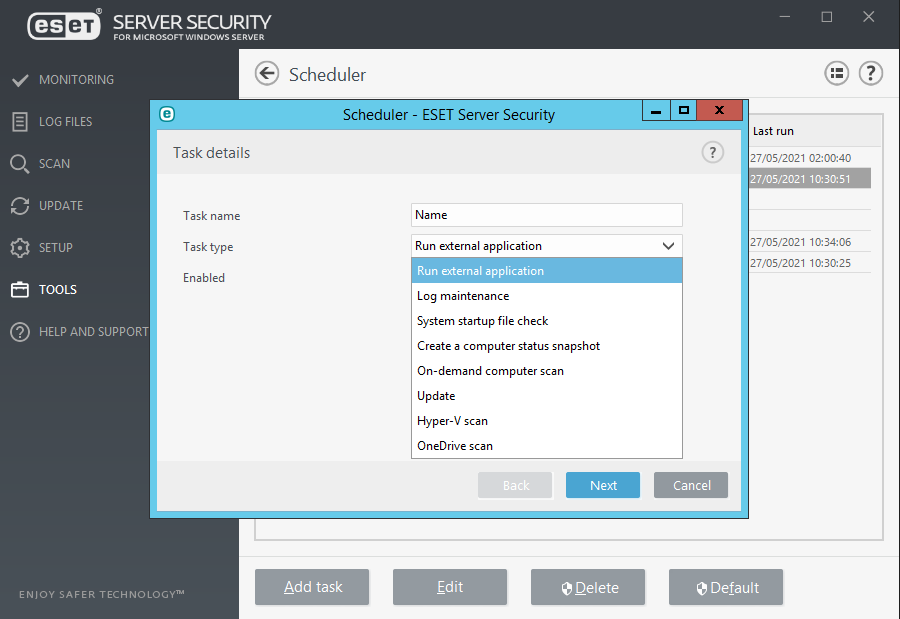Click the ESET logo in the title bar
Image resolution: width=900 pixels, height=619 pixels.
click(x=64, y=24)
